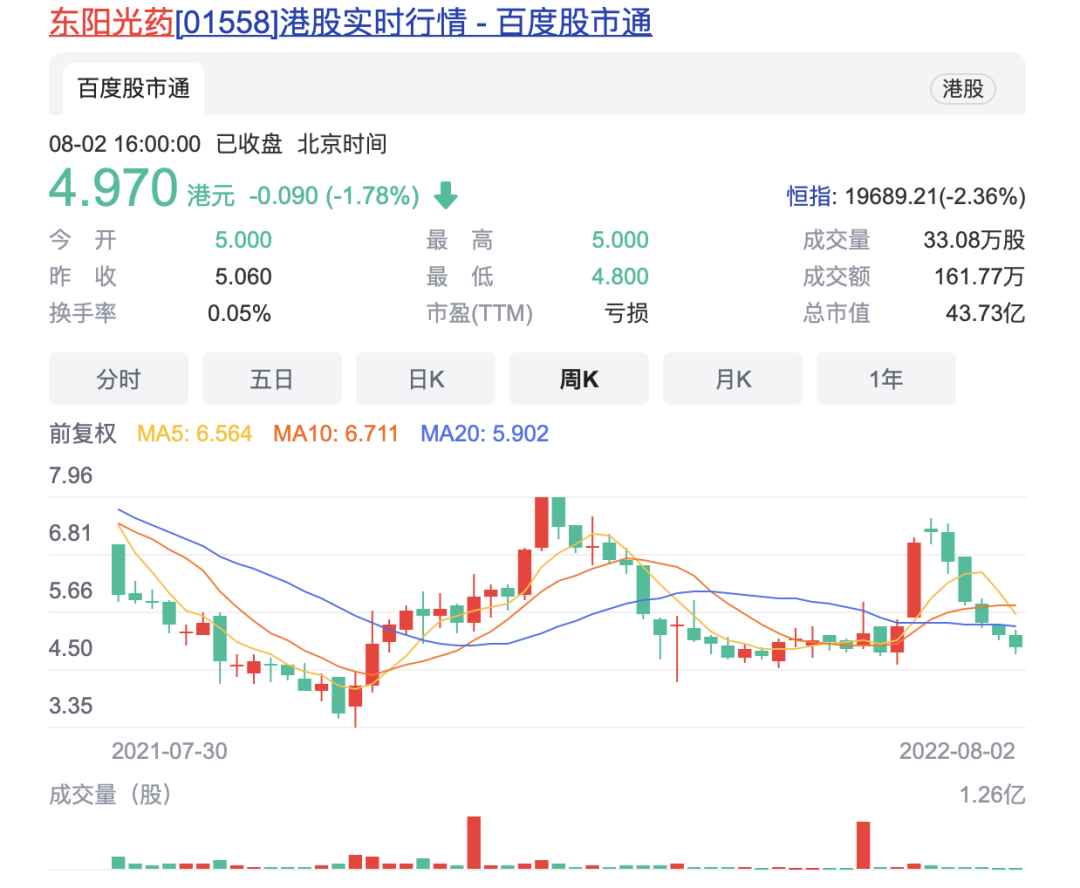The image size is (1080, 888).
Task: Click the orange MA10 indicator label
Action: [336, 434]
